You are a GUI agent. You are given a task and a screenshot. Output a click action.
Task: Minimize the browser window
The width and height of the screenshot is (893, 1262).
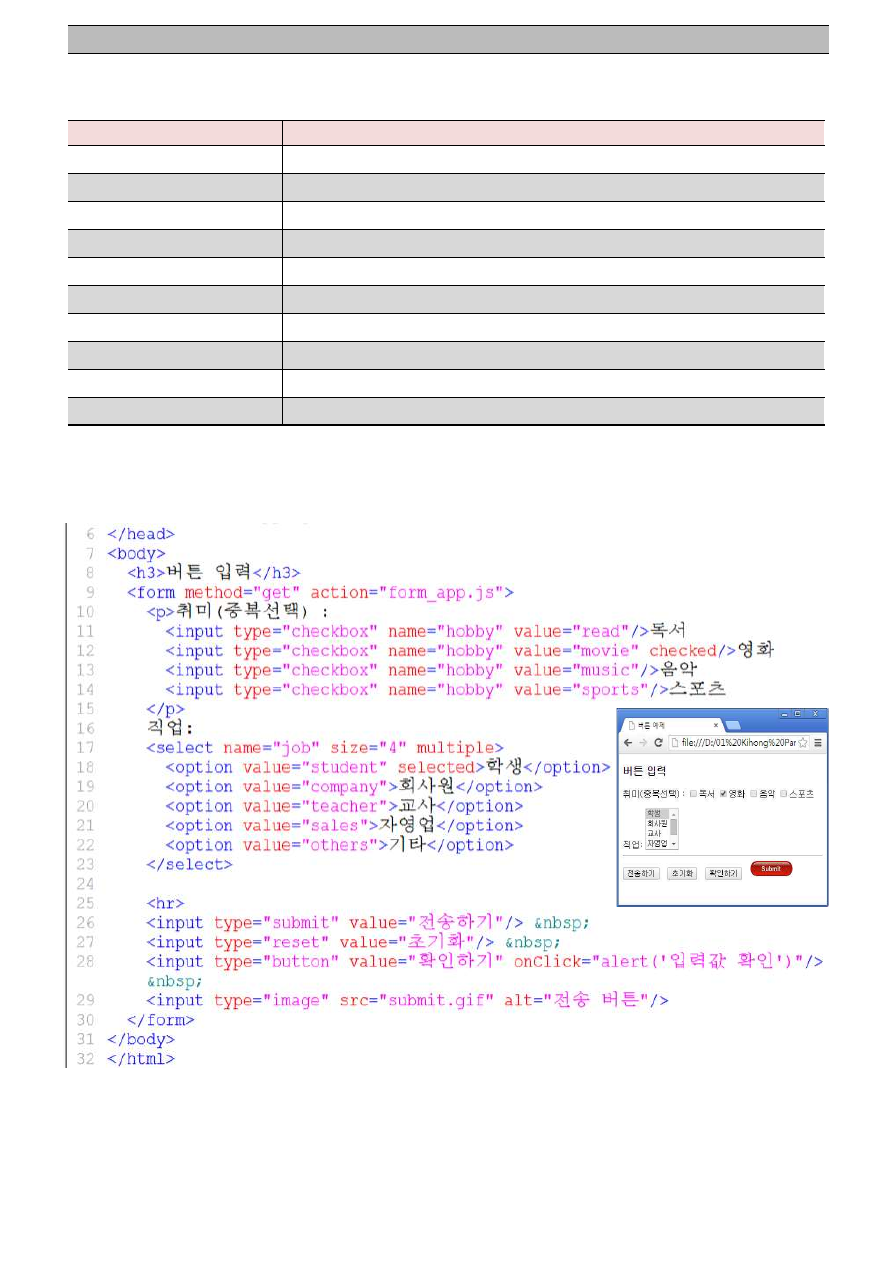(783, 714)
